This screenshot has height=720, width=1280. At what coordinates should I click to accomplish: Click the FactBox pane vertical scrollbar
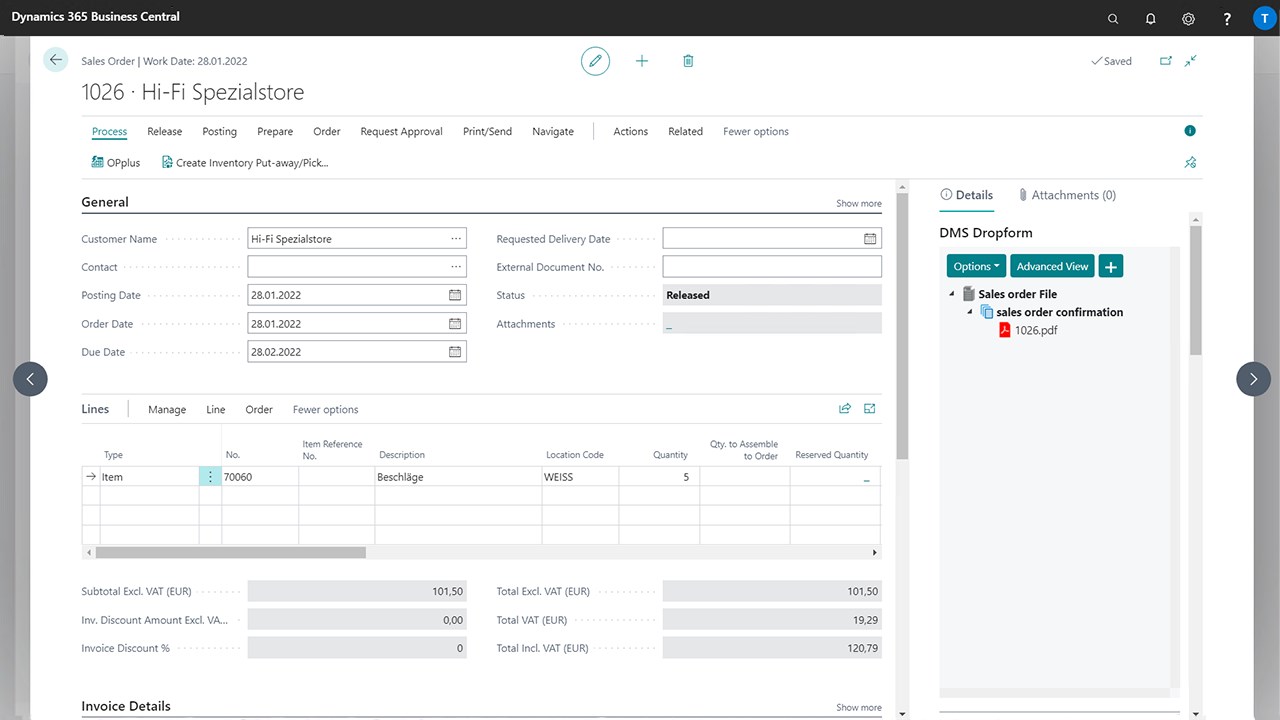(1196, 290)
